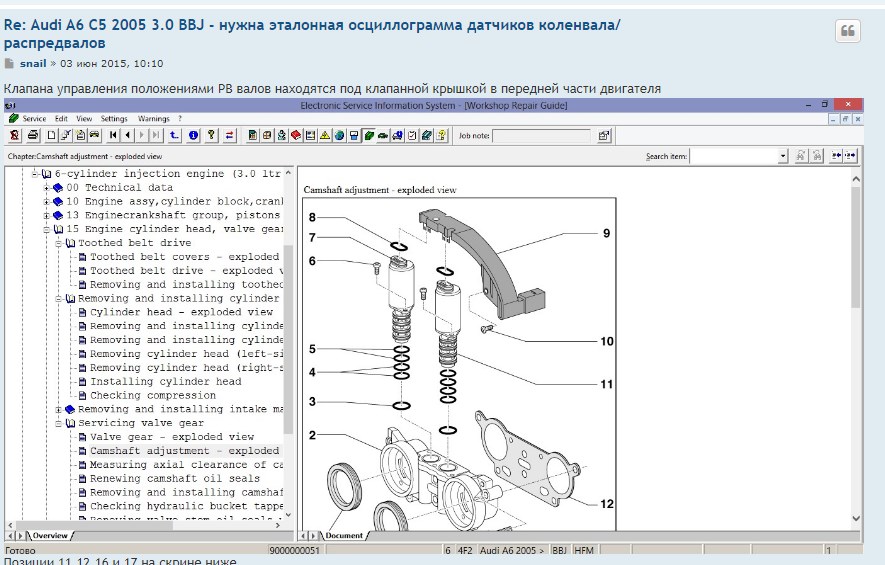
Task: Expand the 00 Technical data node
Action: click(x=47, y=187)
